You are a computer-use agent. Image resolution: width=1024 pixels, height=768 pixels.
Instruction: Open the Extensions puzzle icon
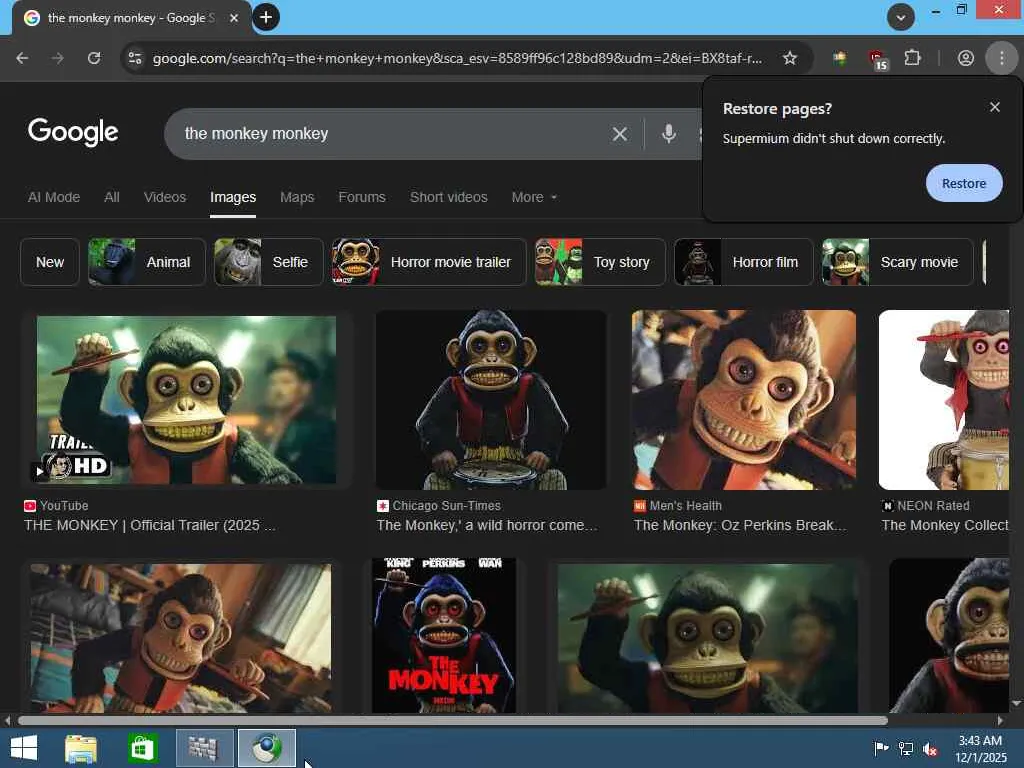(x=912, y=58)
